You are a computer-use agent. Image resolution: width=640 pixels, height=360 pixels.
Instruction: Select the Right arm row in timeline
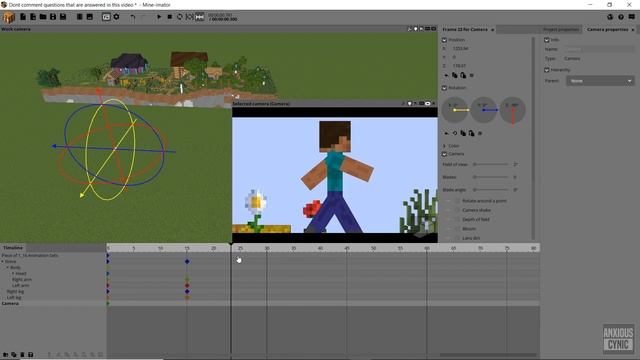tap(53, 280)
